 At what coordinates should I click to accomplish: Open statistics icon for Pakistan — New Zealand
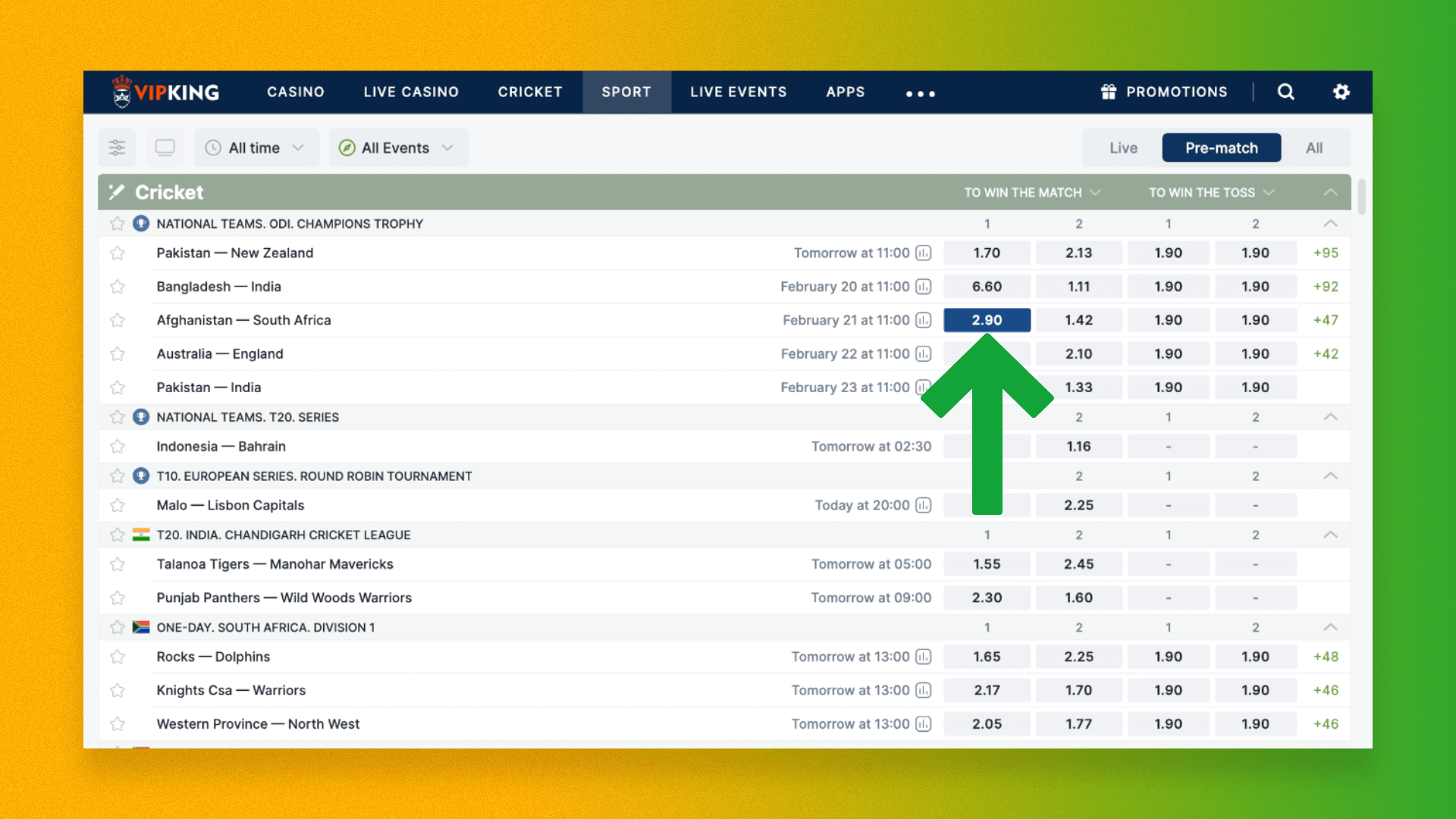[923, 253]
